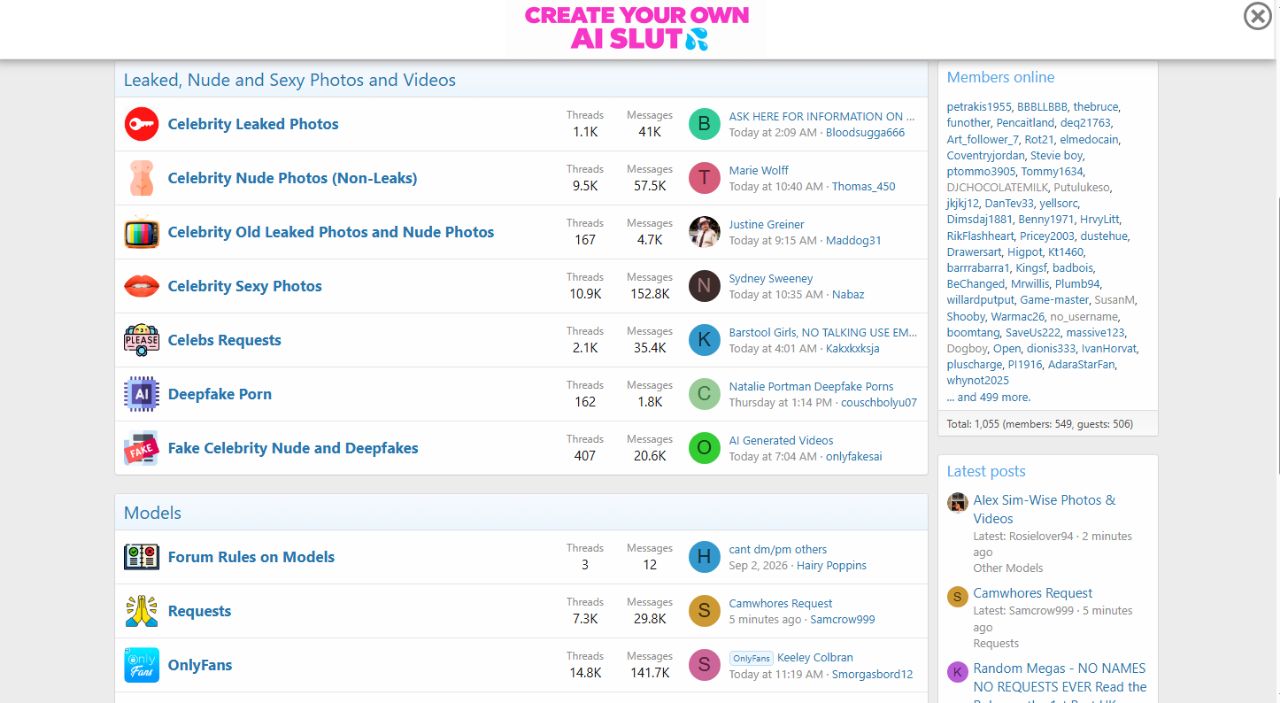This screenshot has height=703, width=1280.
Task: Click the green B user avatar
Action: click(x=704, y=124)
